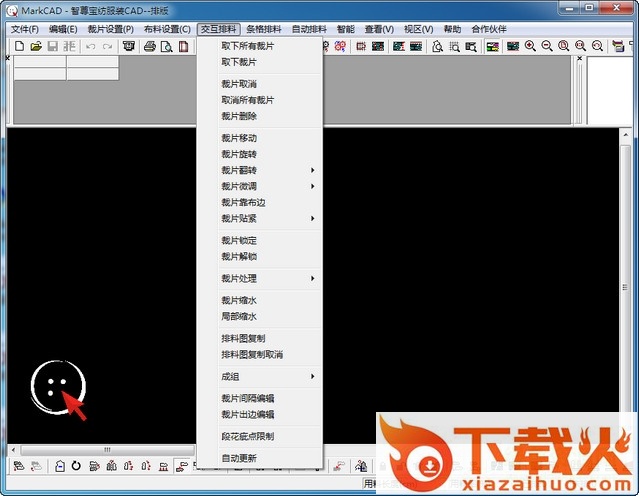Open the 查看(V) menu
639x496 pixels.
point(379,29)
